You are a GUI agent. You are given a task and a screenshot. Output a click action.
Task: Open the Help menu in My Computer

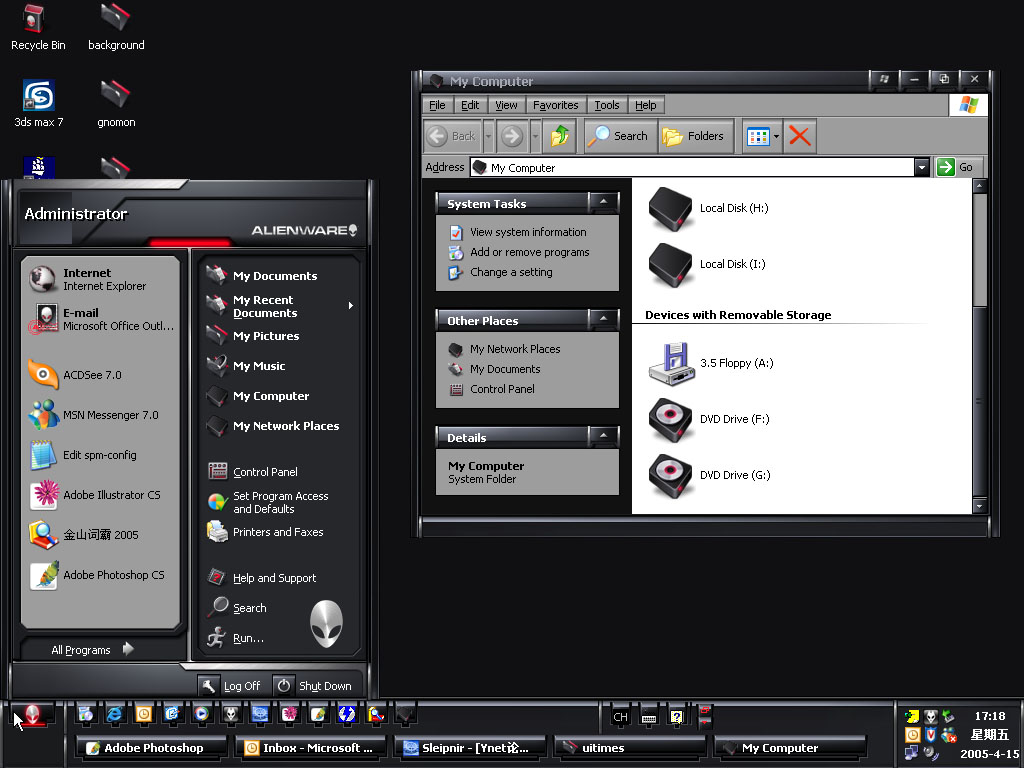pos(646,105)
